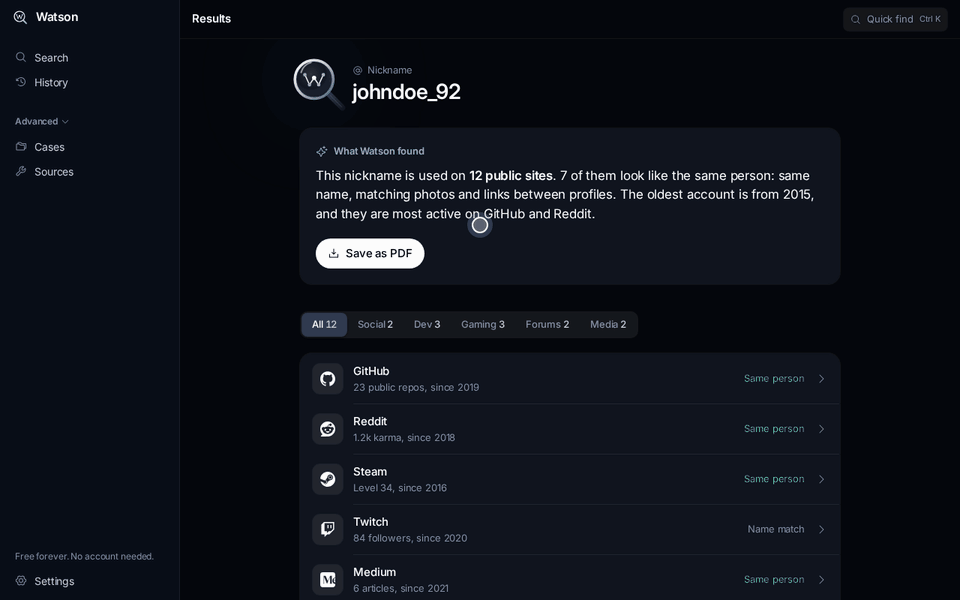Click the sparkle icon beside What Watson found

(321, 151)
